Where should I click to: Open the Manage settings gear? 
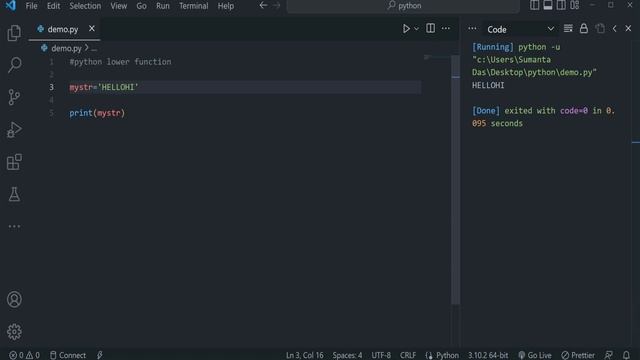pos(14,332)
